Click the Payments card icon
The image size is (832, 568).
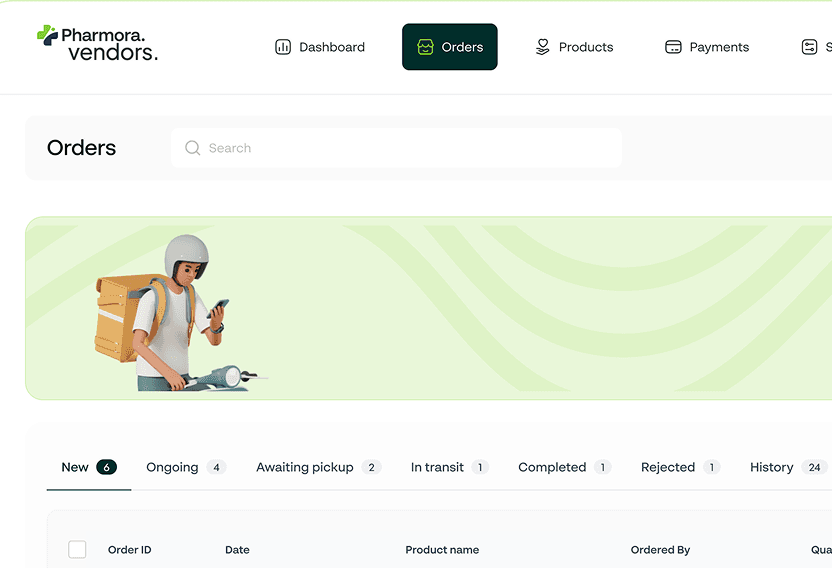[673, 47]
